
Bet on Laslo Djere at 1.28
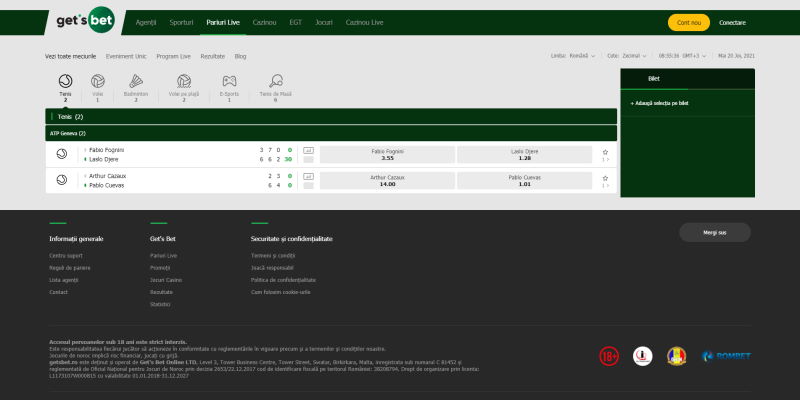tap(524, 155)
